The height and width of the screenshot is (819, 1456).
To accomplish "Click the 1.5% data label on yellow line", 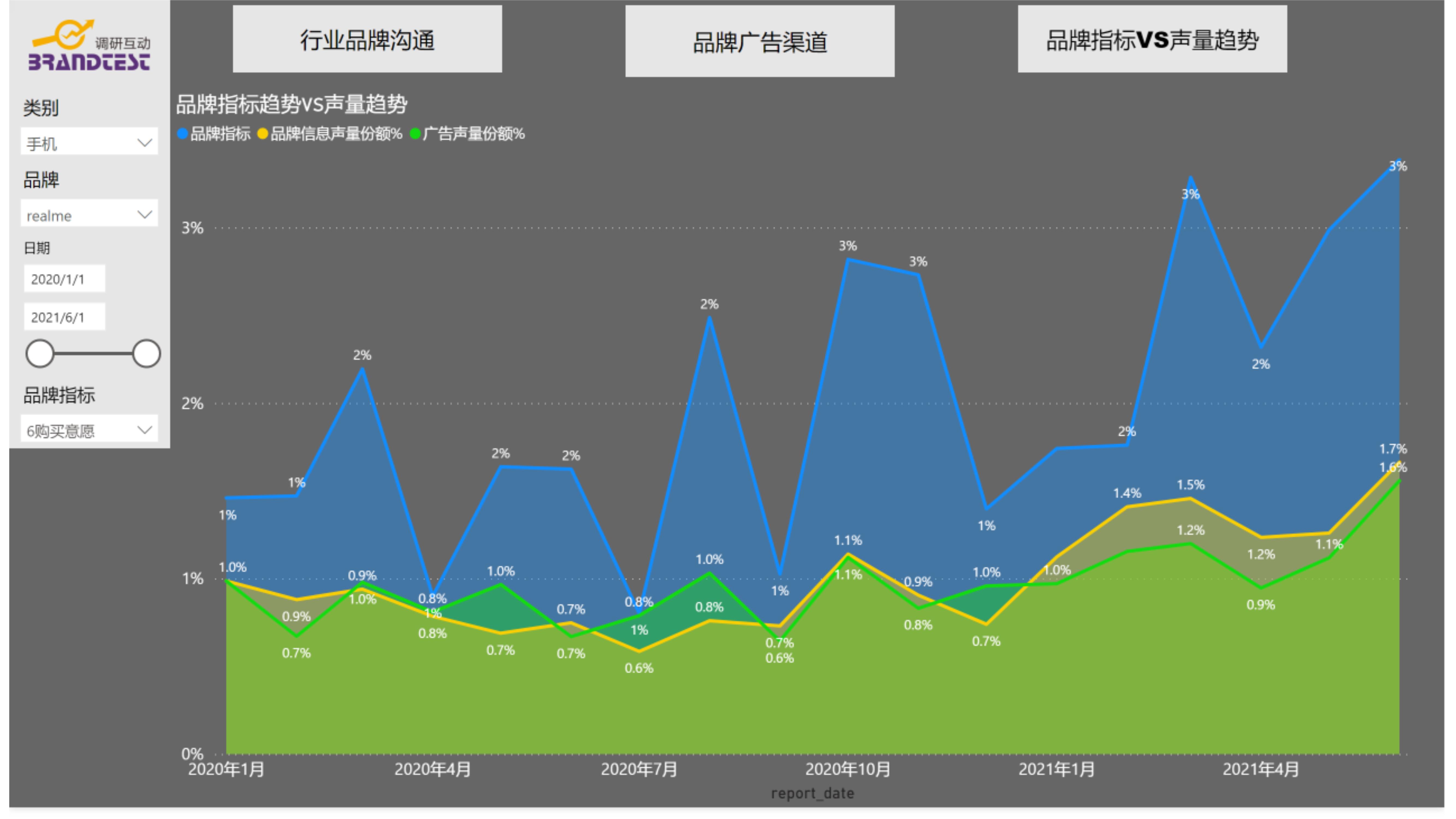I will click(1190, 485).
